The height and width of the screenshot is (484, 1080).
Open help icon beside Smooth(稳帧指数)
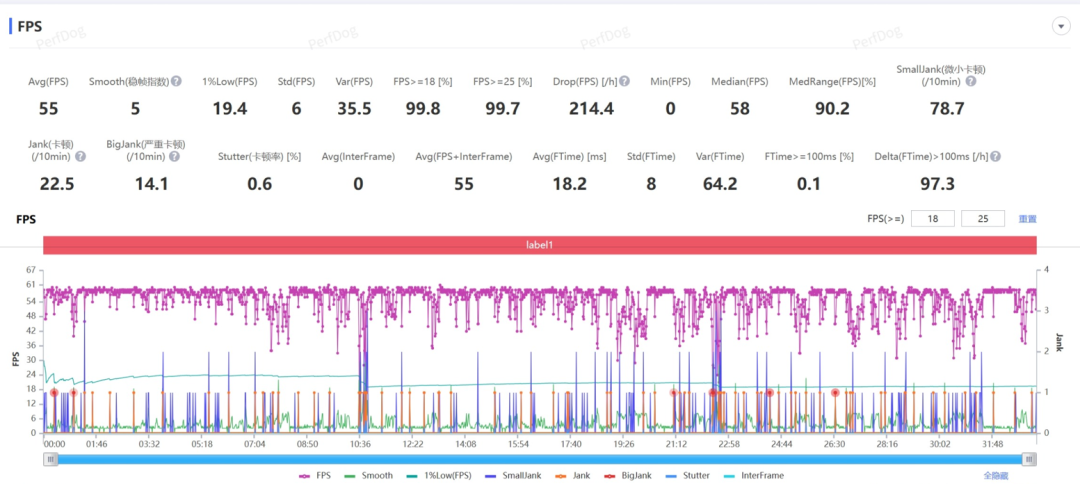click(176, 81)
